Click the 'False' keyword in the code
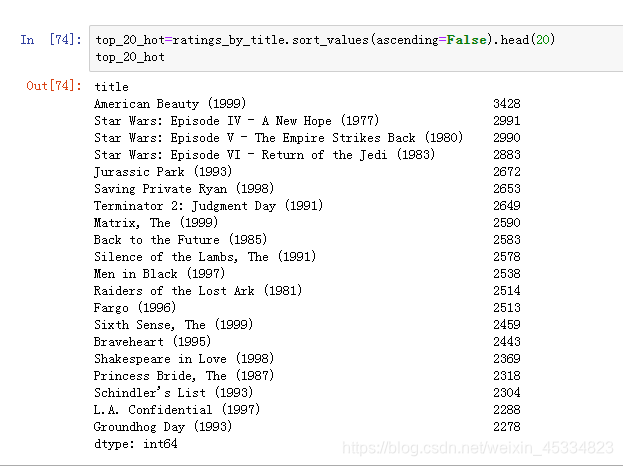The image size is (623, 466). tap(466, 40)
